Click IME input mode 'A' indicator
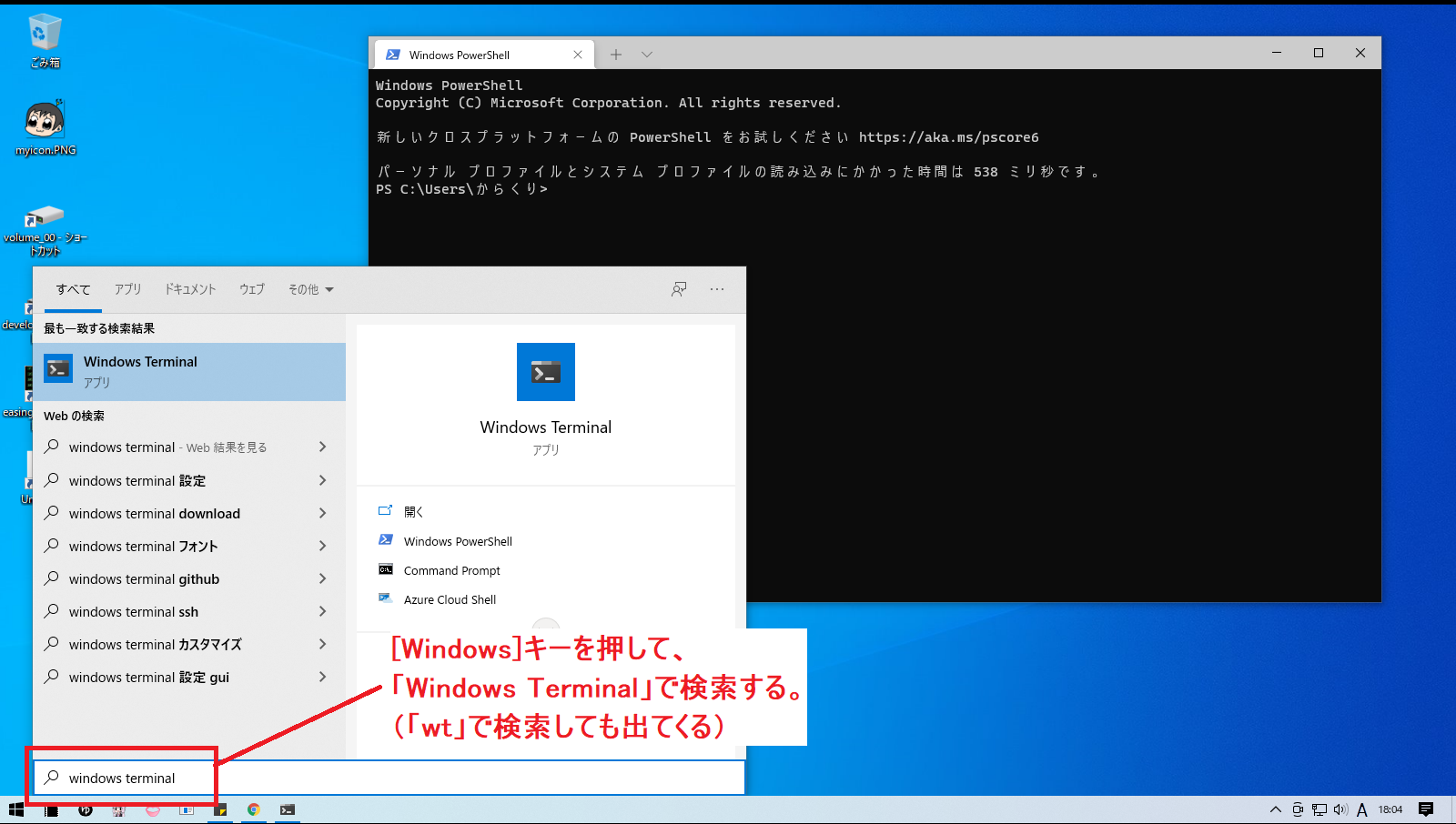 pyautogui.click(x=1362, y=809)
